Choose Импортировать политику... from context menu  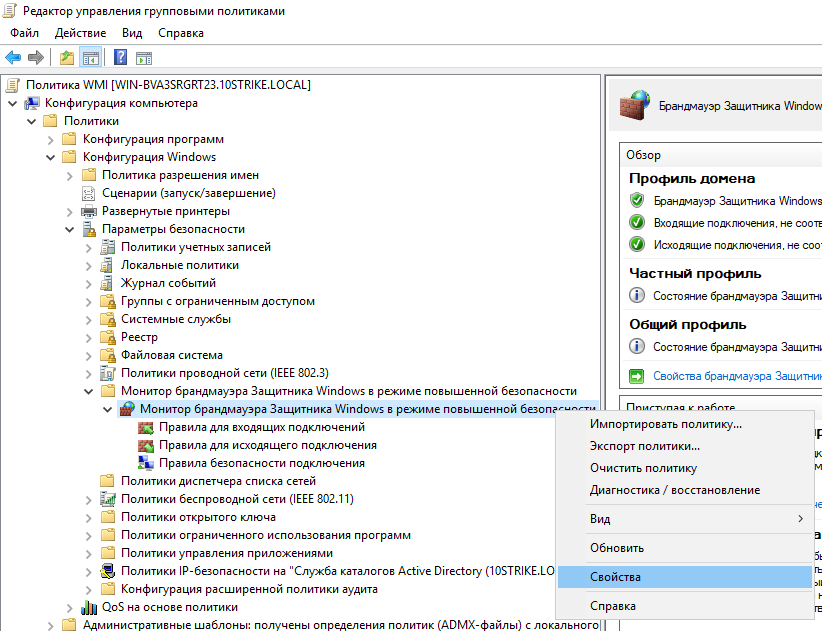click(x=685, y=424)
